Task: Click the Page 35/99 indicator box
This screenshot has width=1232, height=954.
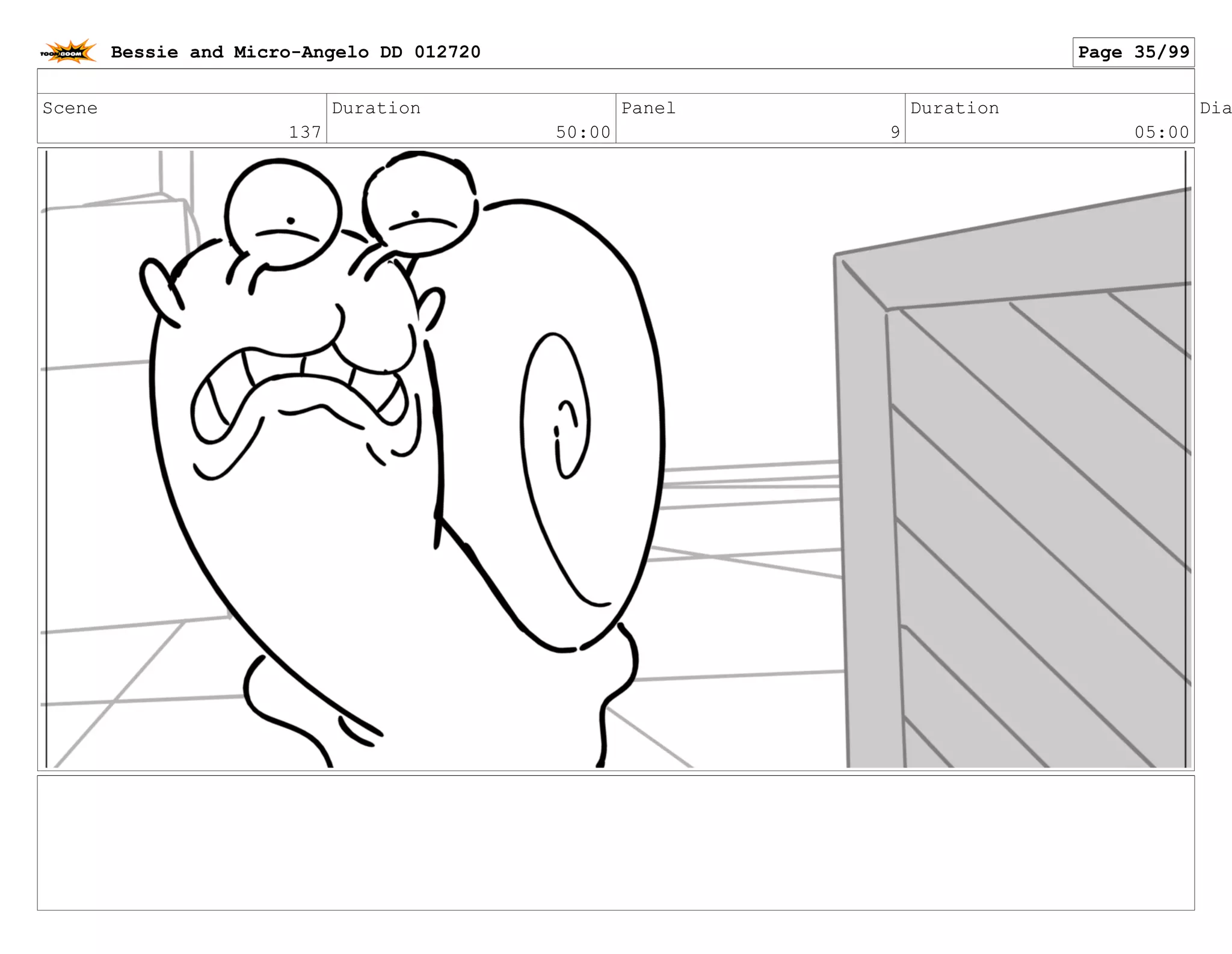Action: 1133,52
